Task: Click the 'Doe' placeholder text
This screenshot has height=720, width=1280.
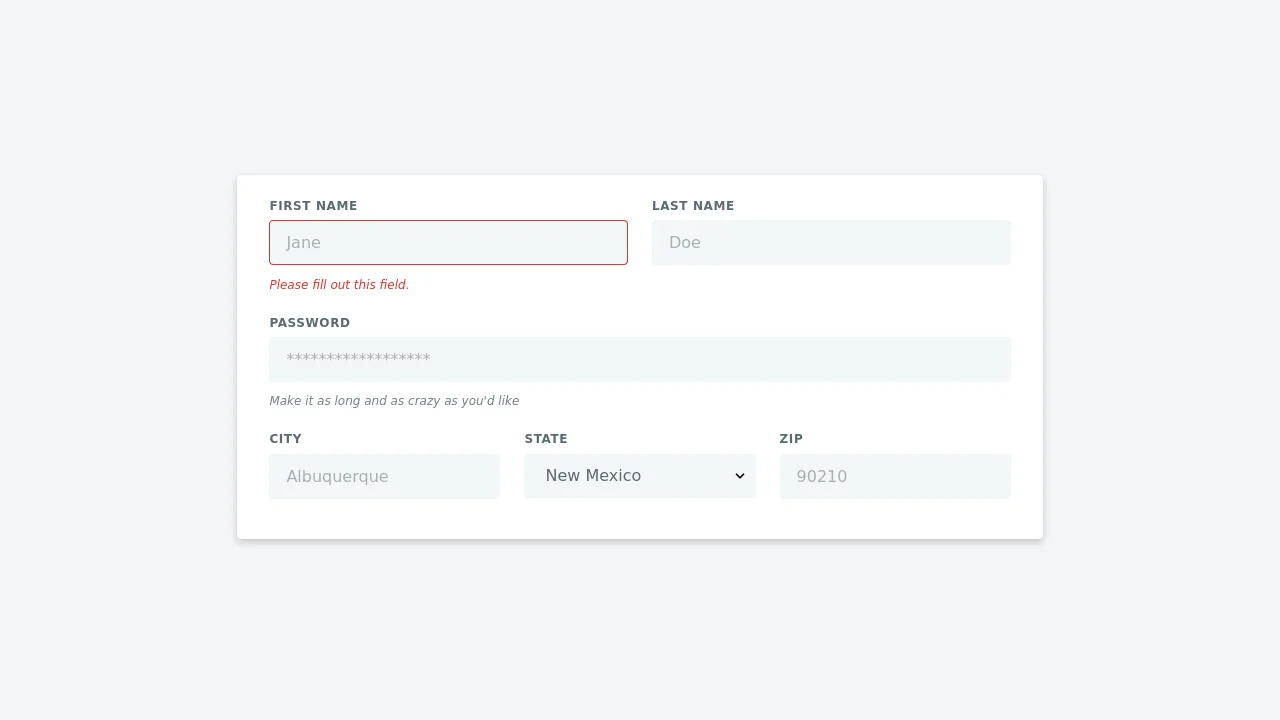Action: [685, 243]
